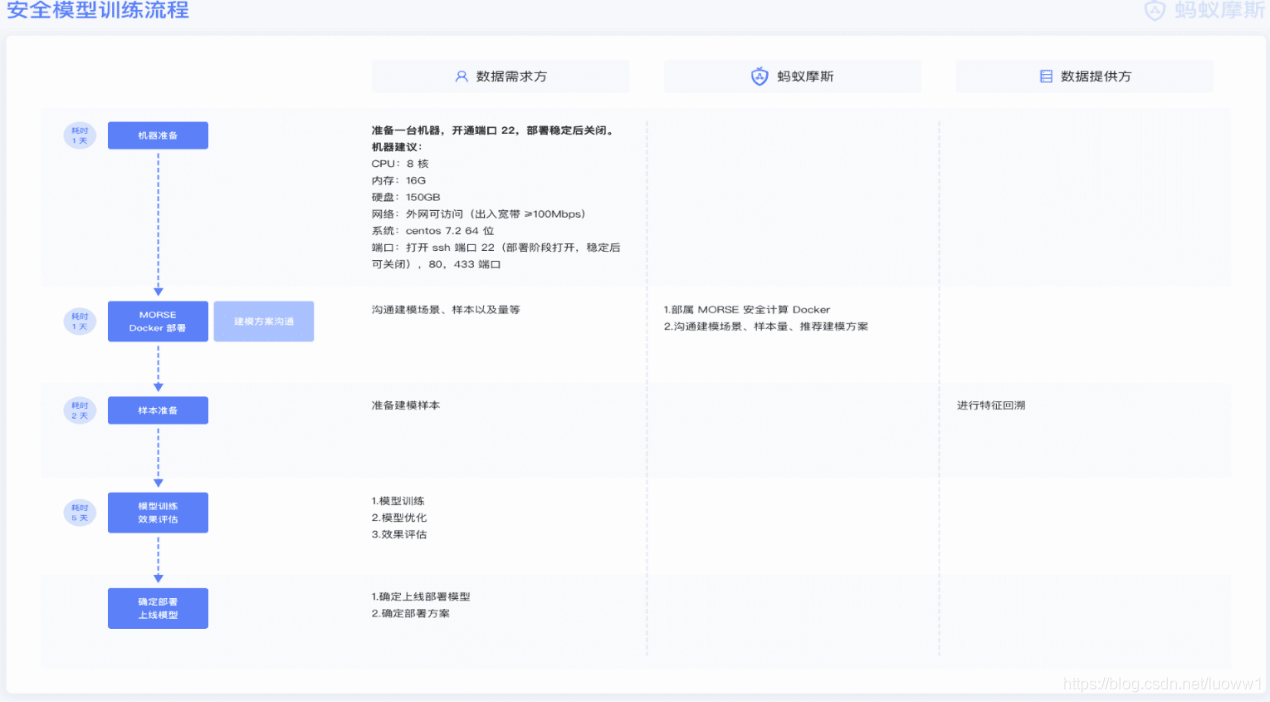The image size is (1270, 702).
Task: Click the 数据提供方 column header label
Action: coord(1096,76)
